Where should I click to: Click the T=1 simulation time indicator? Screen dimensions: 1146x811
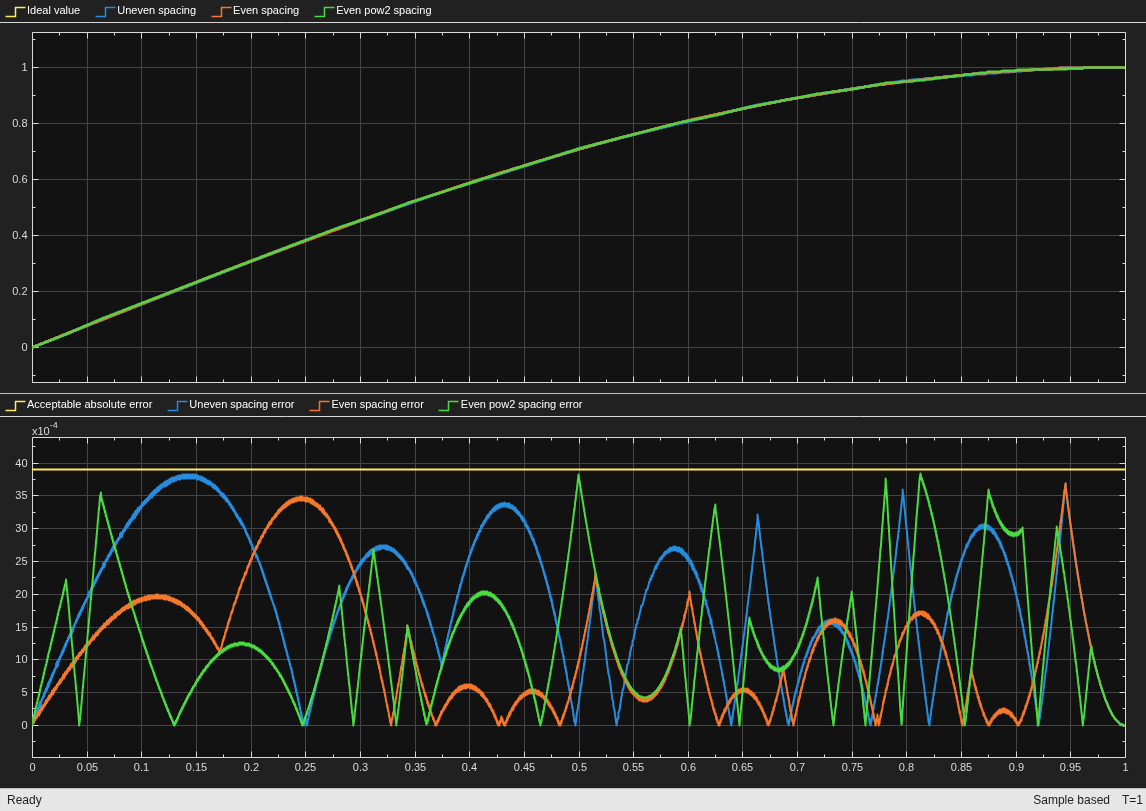tap(1131, 800)
